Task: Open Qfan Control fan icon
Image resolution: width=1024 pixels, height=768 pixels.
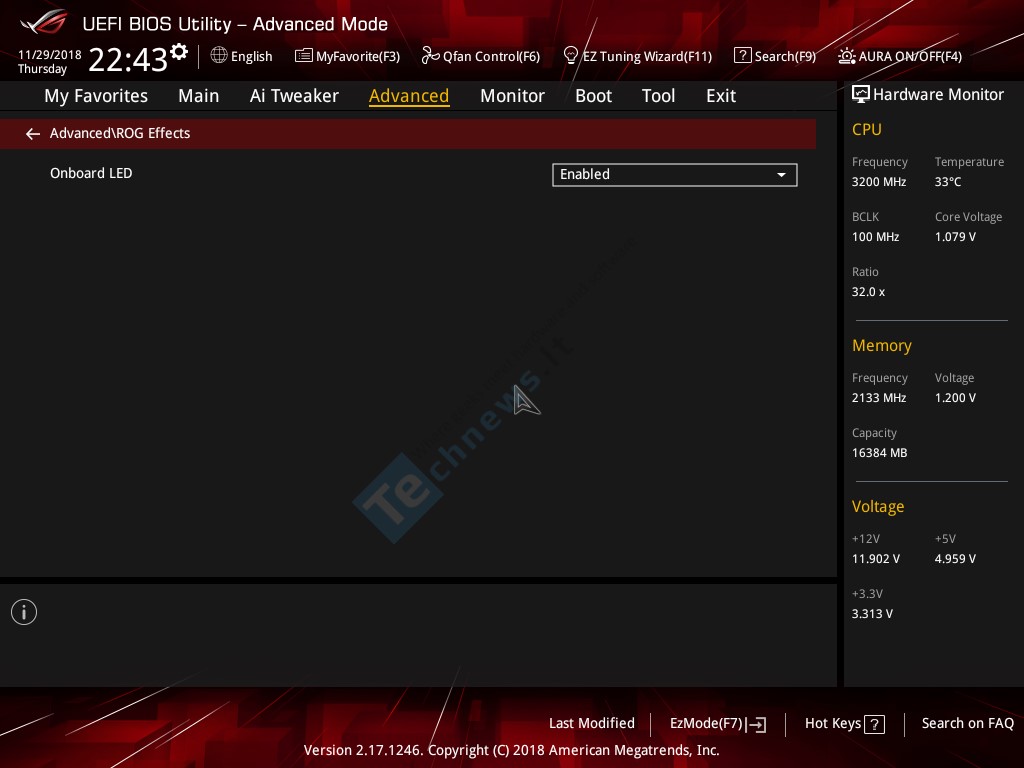Action: 430,56
